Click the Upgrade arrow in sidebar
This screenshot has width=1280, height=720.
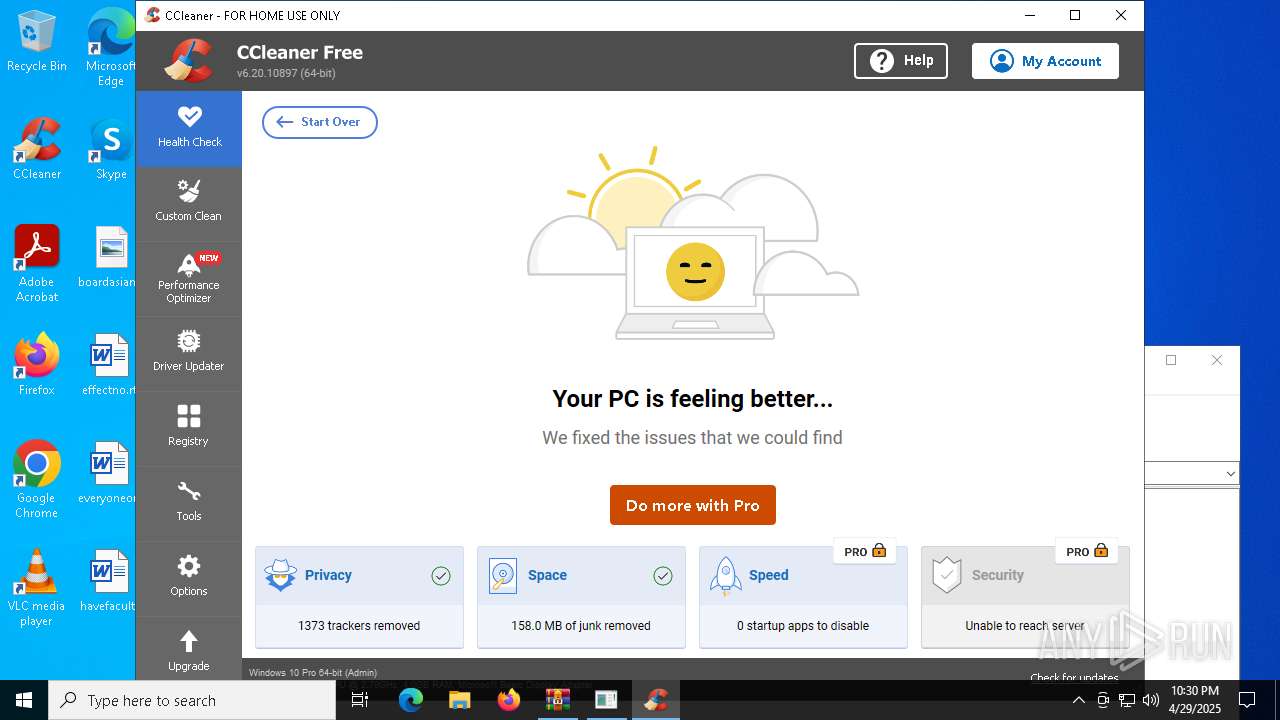[189, 651]
